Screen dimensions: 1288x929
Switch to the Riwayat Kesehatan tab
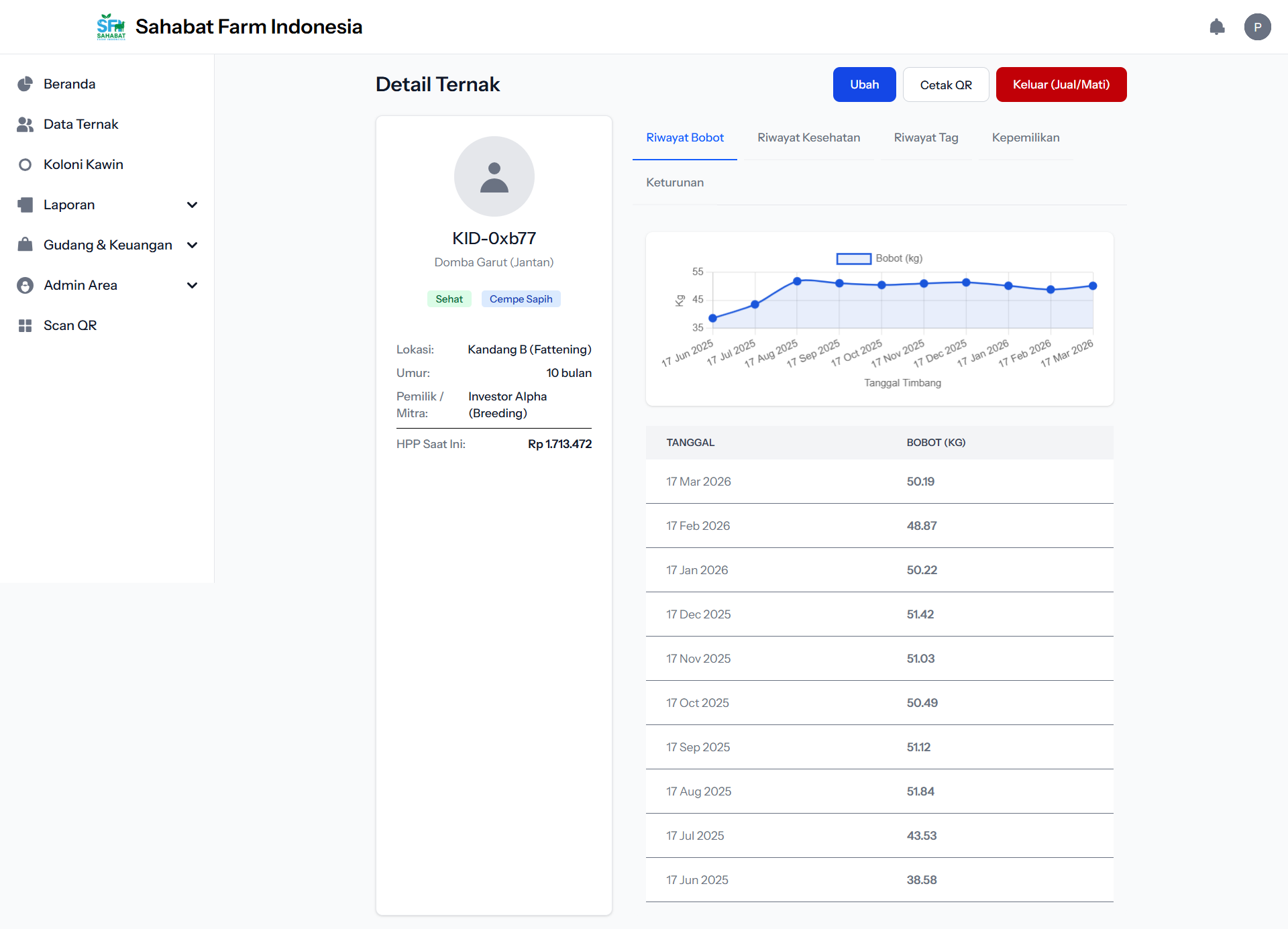[x=808, y=138]
